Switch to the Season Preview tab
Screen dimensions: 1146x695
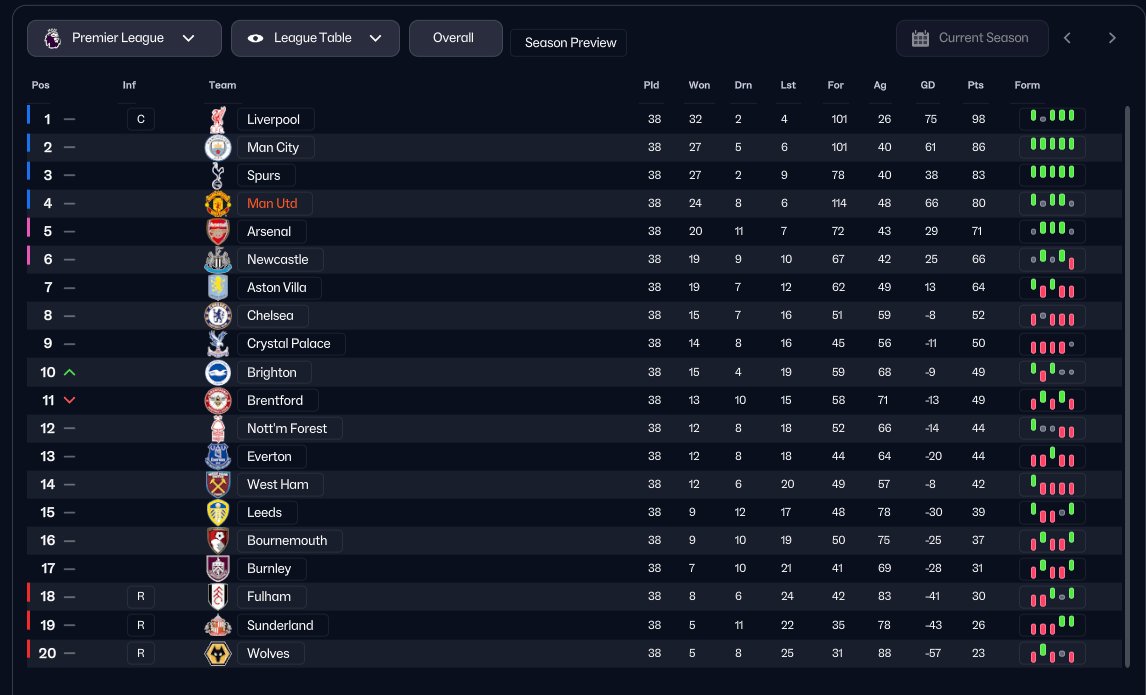point(570,43)
